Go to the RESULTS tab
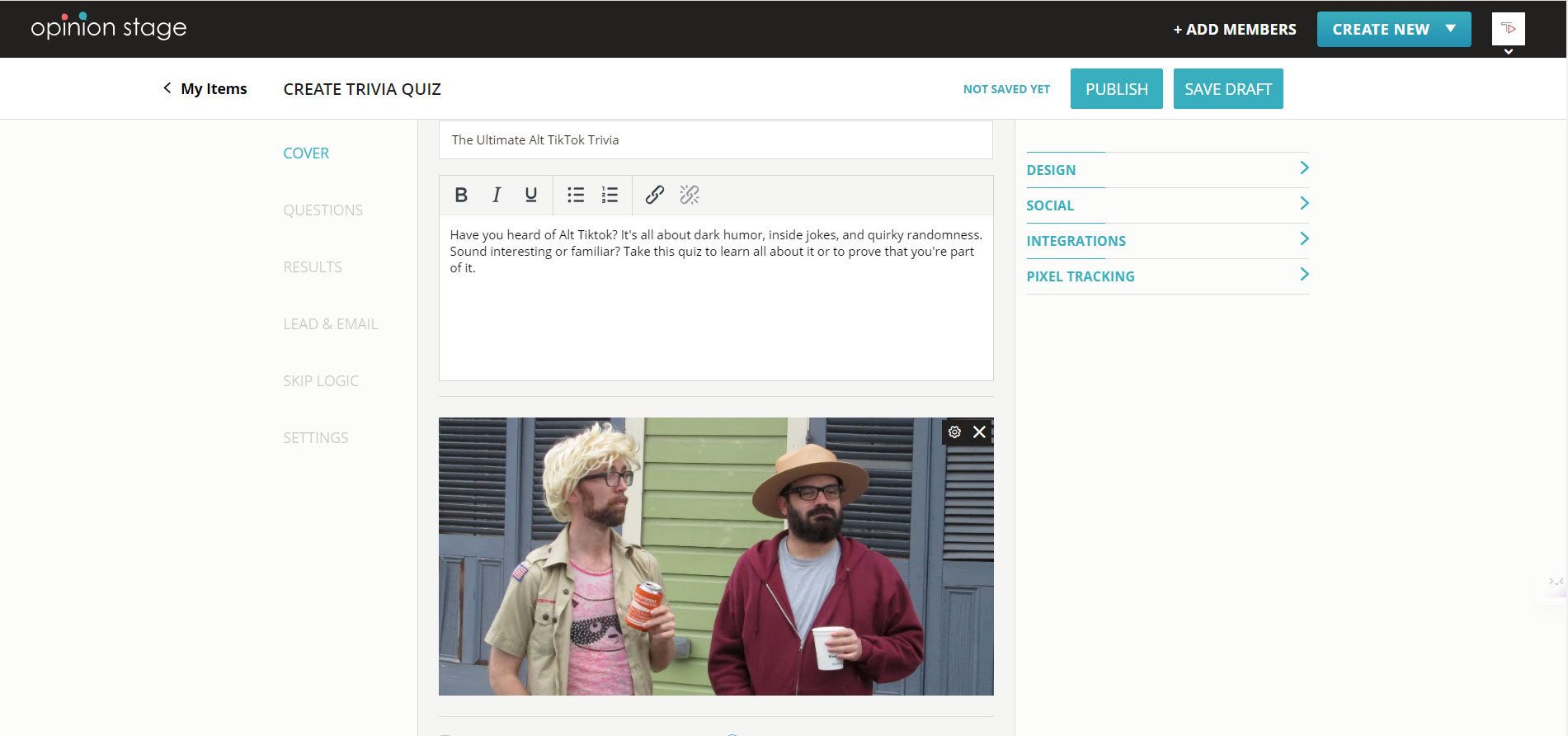 [312, 267]
